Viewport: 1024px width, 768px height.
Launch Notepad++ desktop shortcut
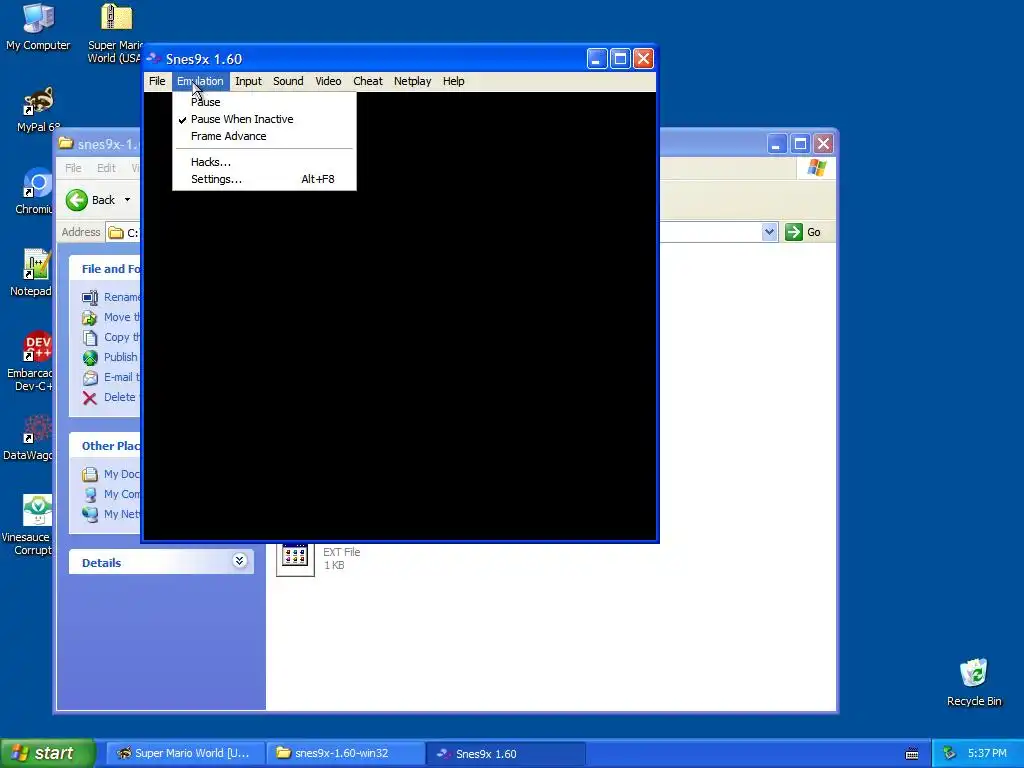(x=33, y=273)
